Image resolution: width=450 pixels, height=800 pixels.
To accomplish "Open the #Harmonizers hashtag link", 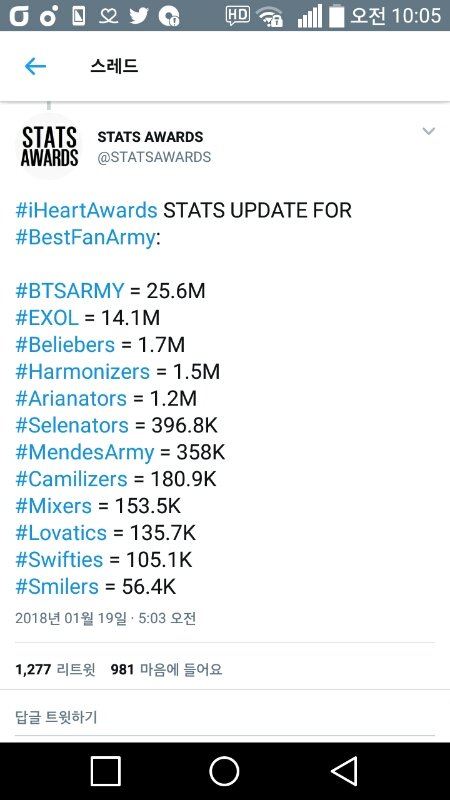I will [83, 371].
